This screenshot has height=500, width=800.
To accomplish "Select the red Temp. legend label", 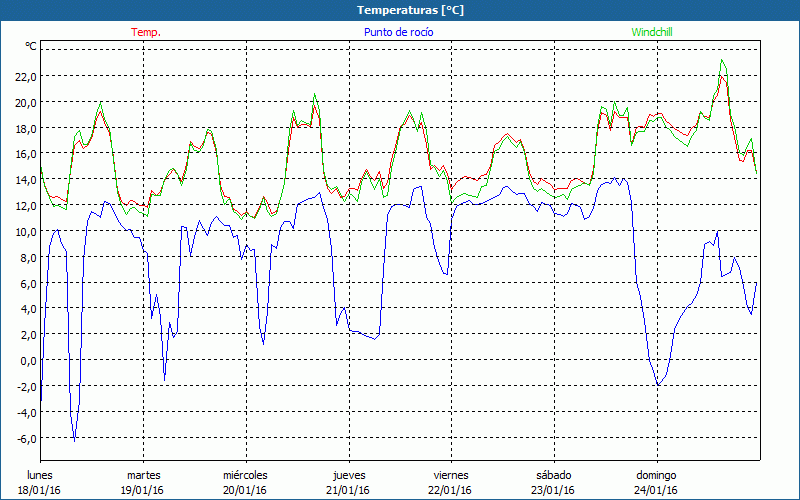I will [x=146, y=32].
